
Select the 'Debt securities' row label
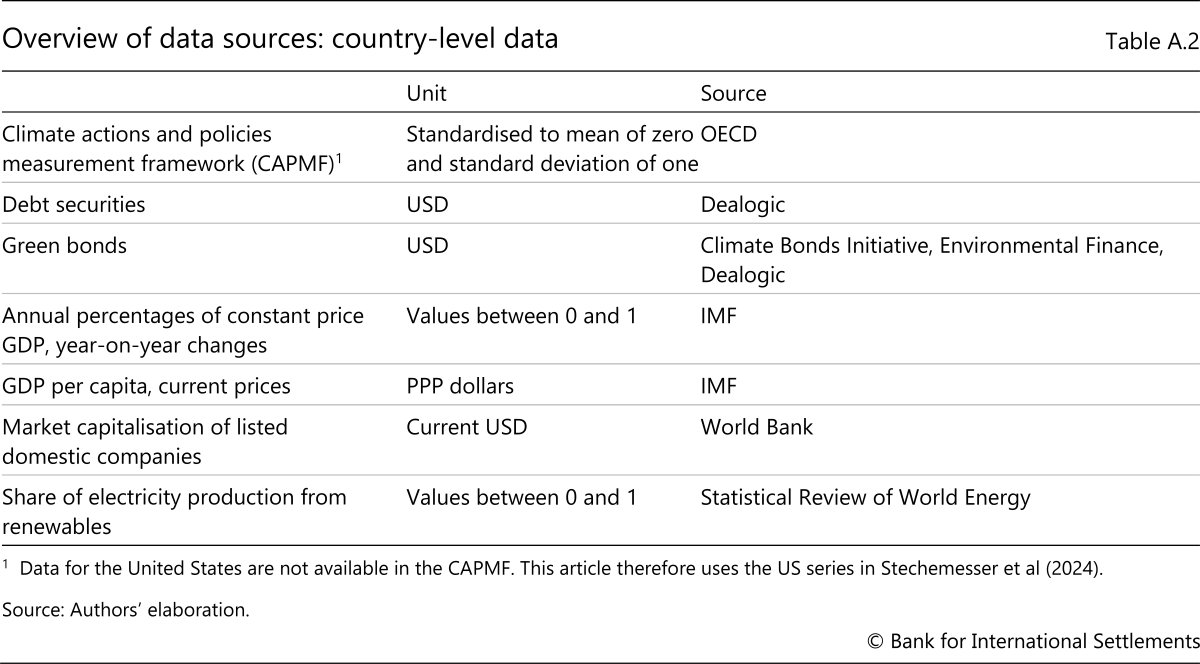pos(74,205)
